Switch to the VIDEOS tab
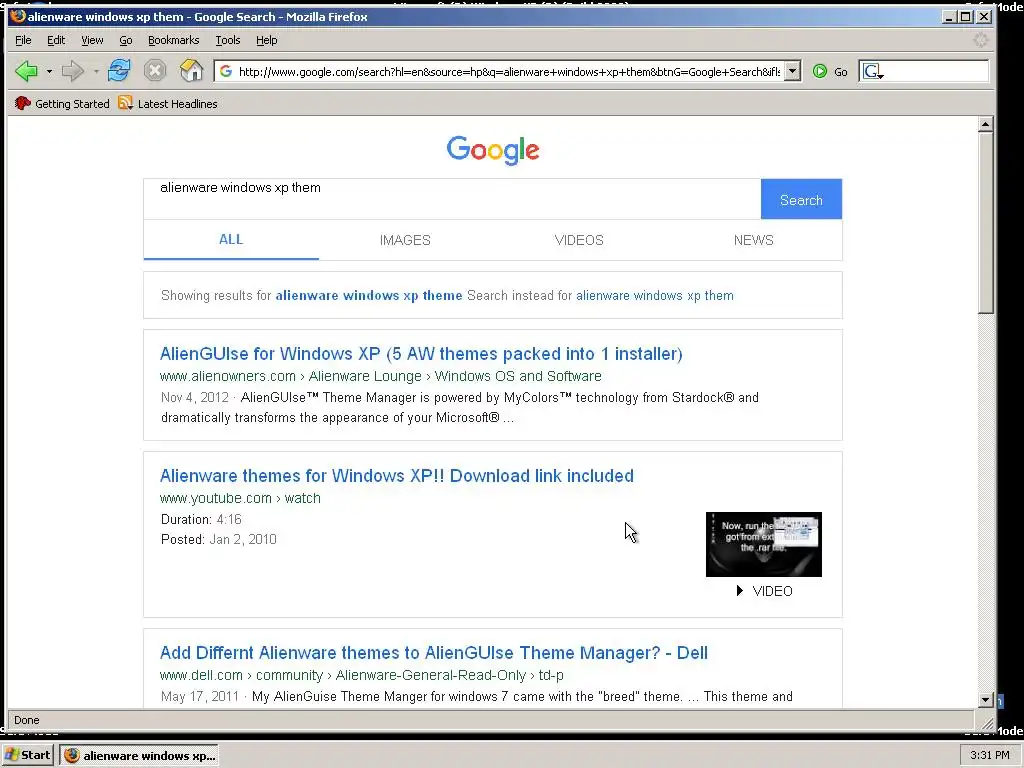Viewport: 1024px width, 768px height. click(x=579, y=240)
